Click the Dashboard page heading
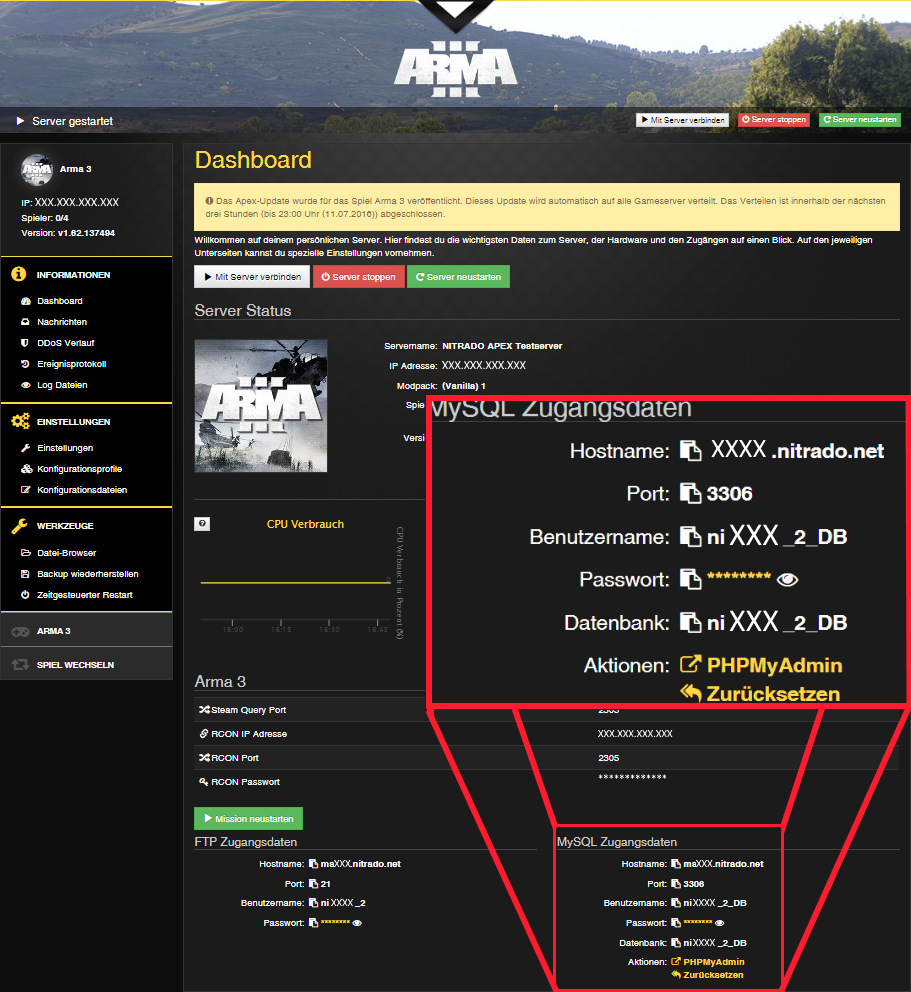Screen dimensions: 911x992 pos(253,160)
